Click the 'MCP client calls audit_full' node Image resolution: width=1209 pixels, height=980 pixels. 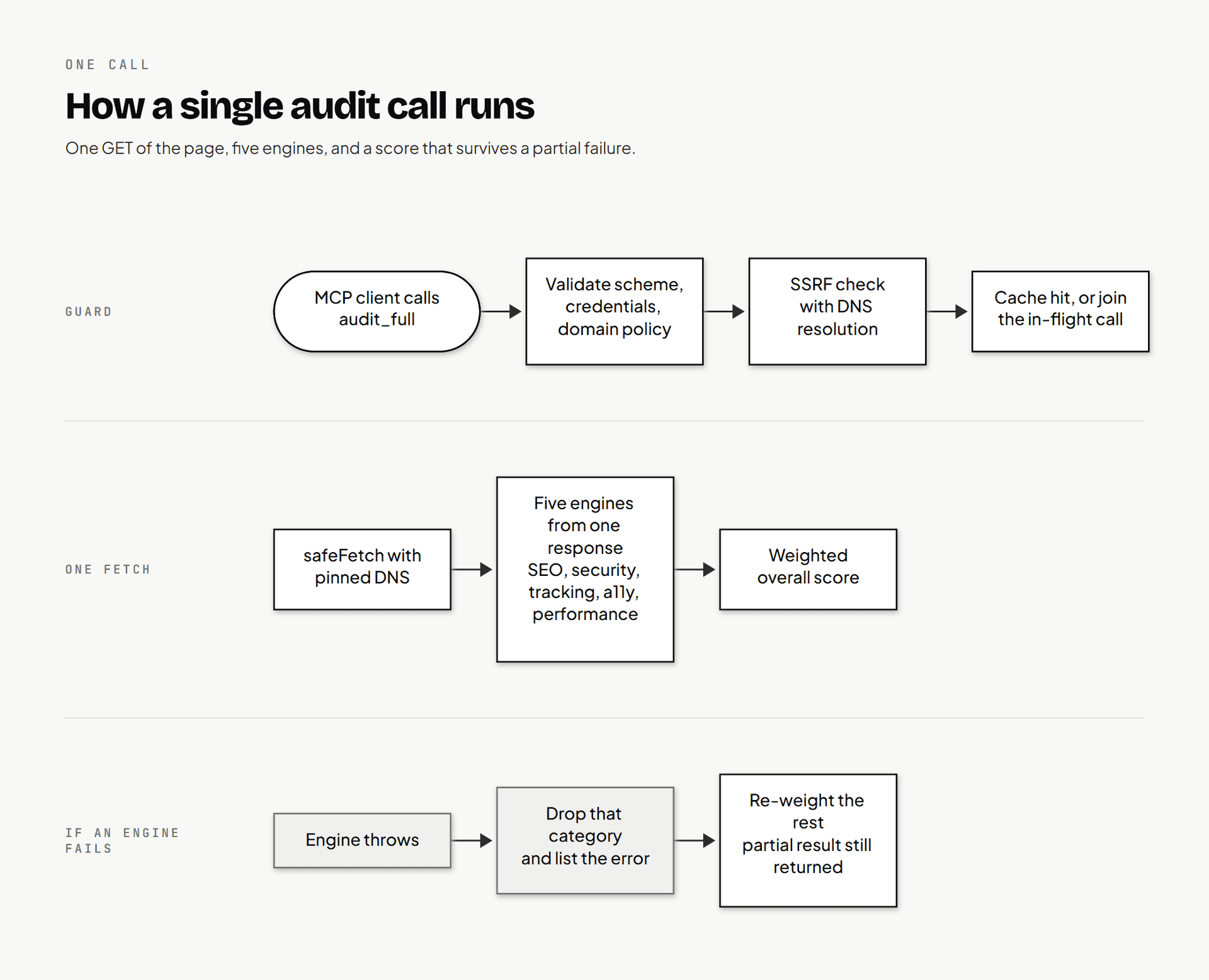point(377,311)
